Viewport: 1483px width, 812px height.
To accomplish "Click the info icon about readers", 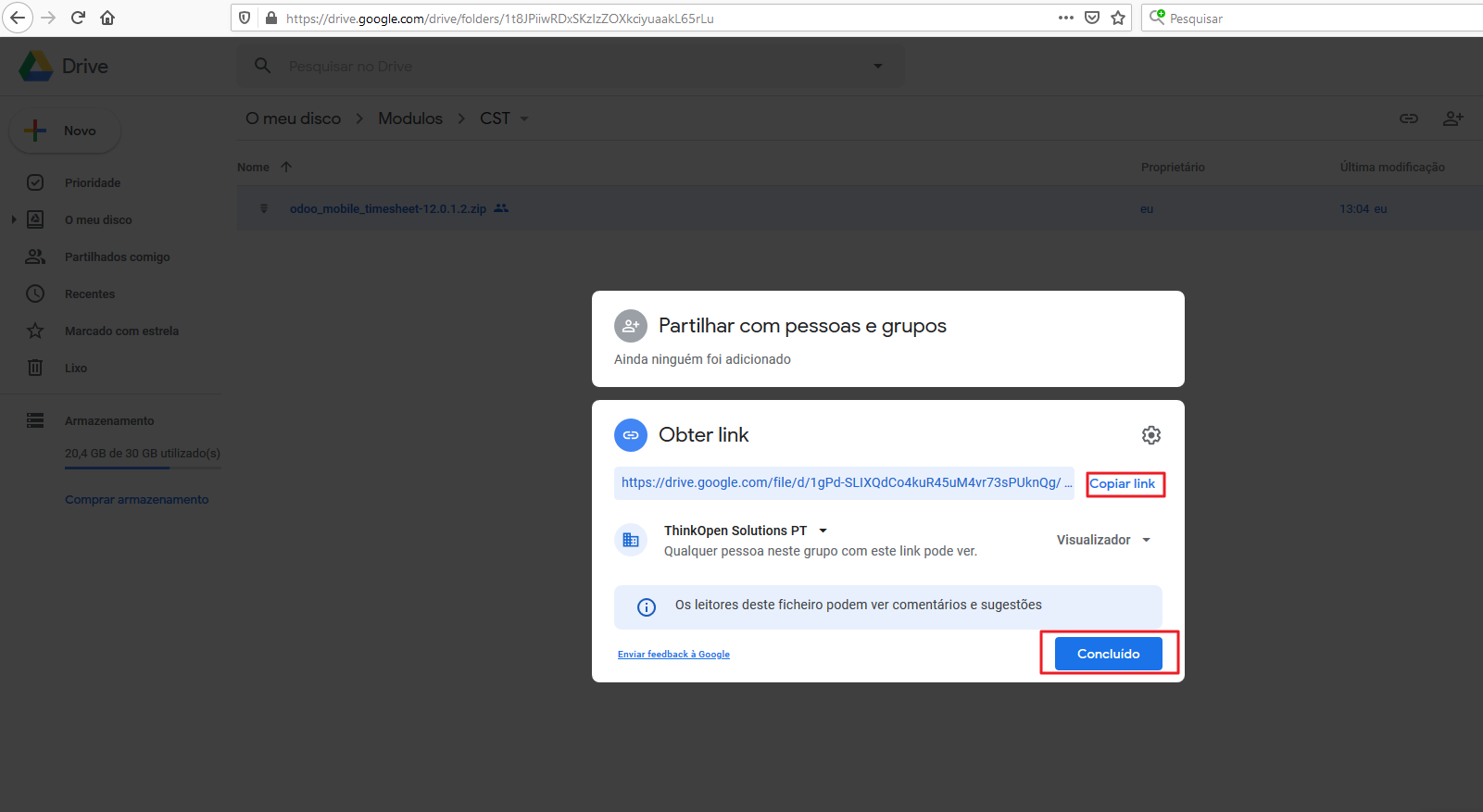I will click(x=647, y=607).
